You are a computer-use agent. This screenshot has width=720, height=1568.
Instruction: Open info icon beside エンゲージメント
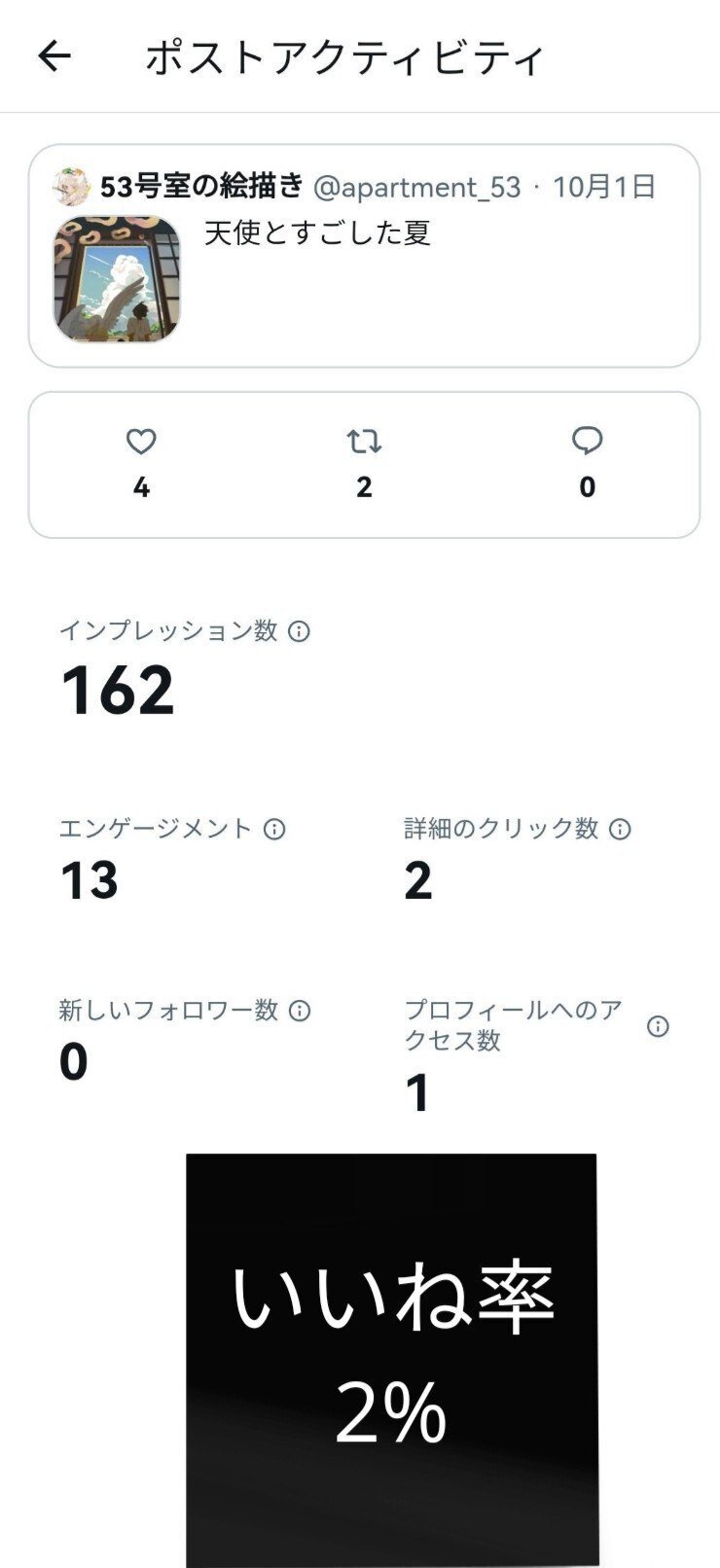(275, 829)
